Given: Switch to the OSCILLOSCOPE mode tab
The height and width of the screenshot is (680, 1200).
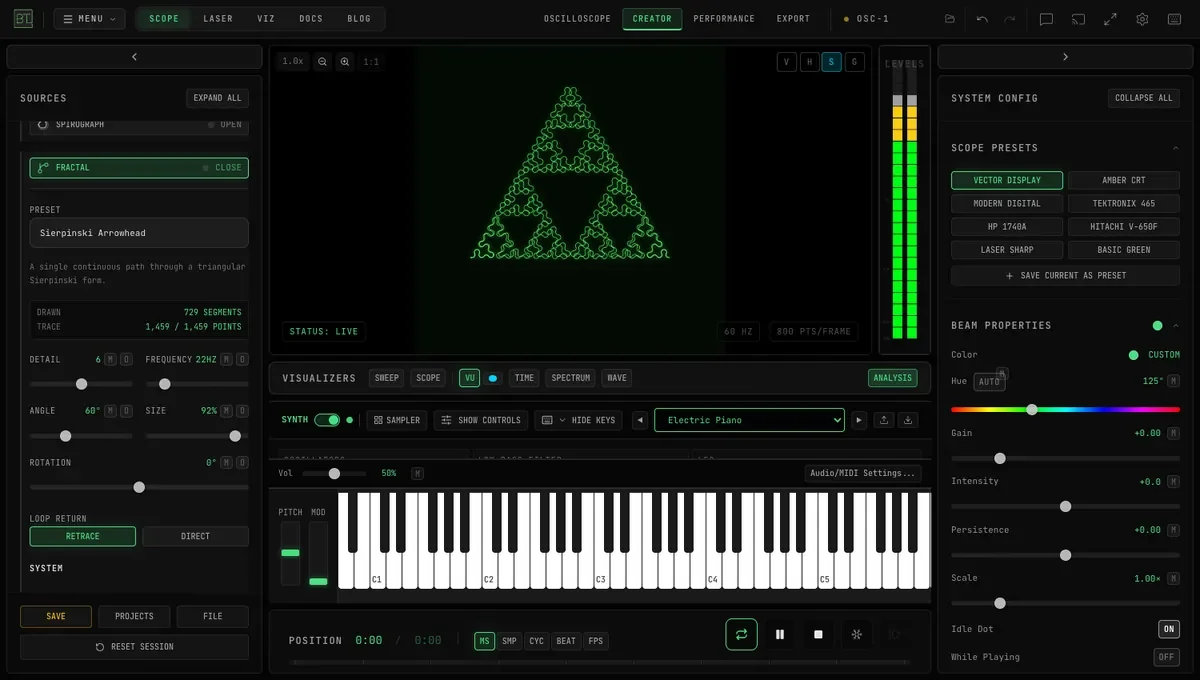Looking at the screenshot, I should click(x=577, y=19).
